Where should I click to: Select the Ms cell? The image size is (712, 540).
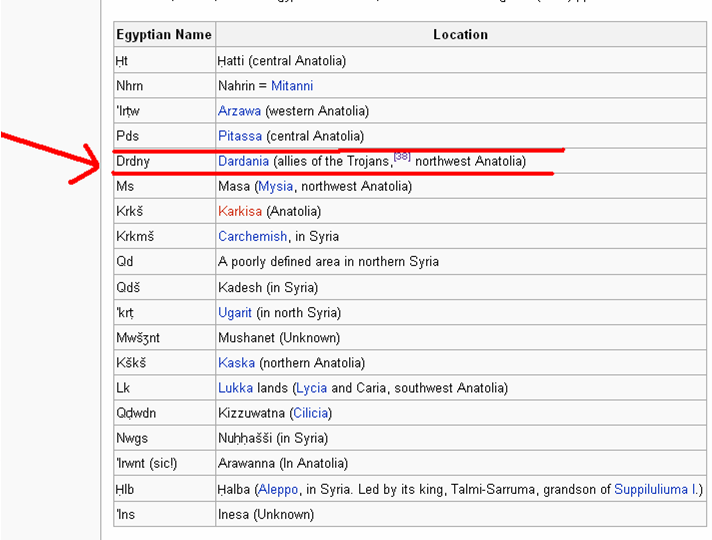tap(164, 186)
